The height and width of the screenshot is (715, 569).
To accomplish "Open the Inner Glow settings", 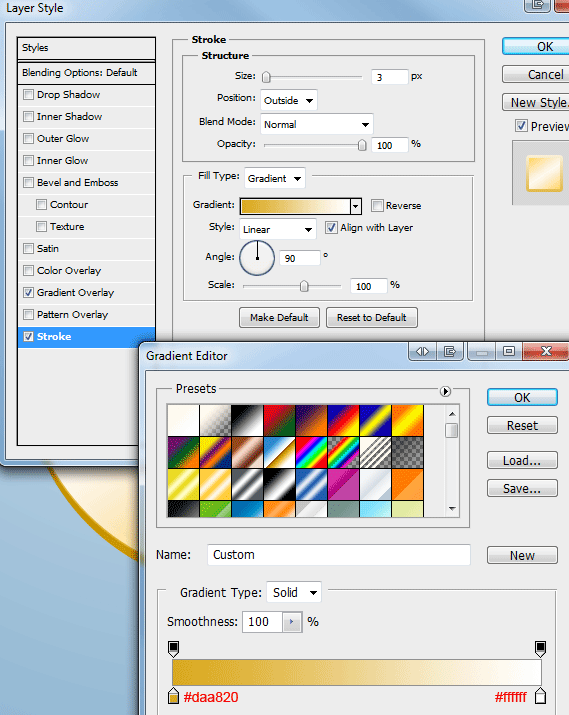I will click(62, 161).
